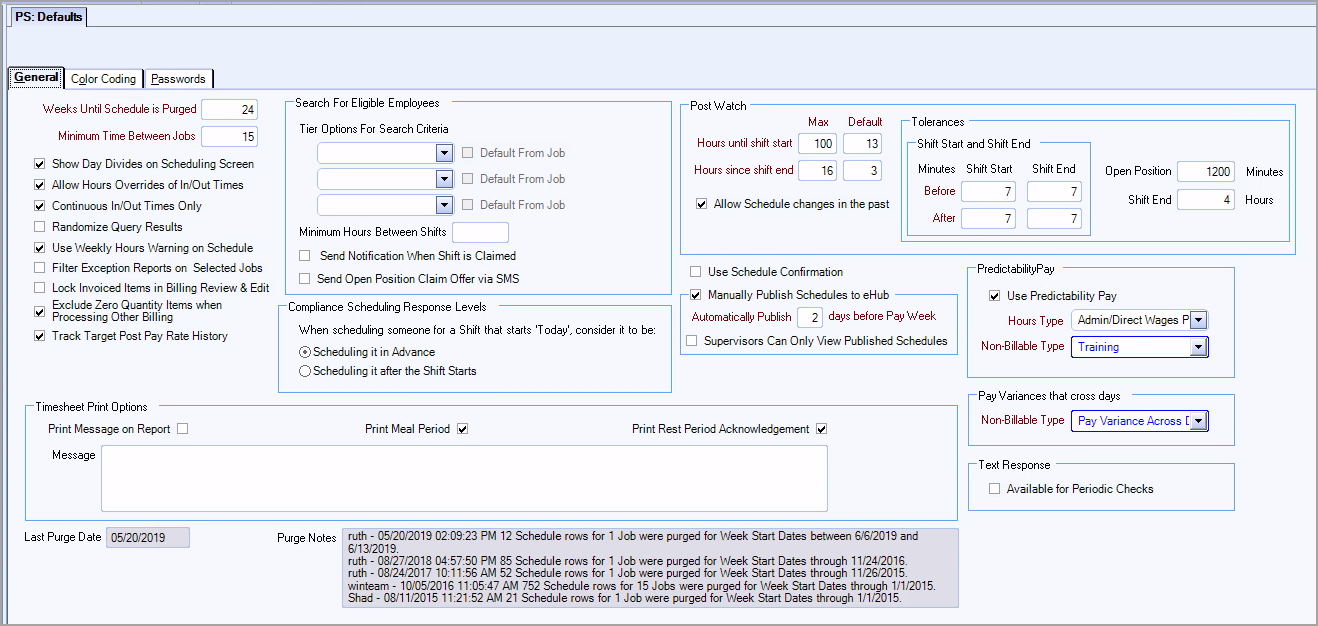Image resolution: width=1318 pixels, height=626 pixels.
Task: Expand Pay Variances Non-Billable Type dropdown
Action: pyautogui.click(x=1199, y=421)
